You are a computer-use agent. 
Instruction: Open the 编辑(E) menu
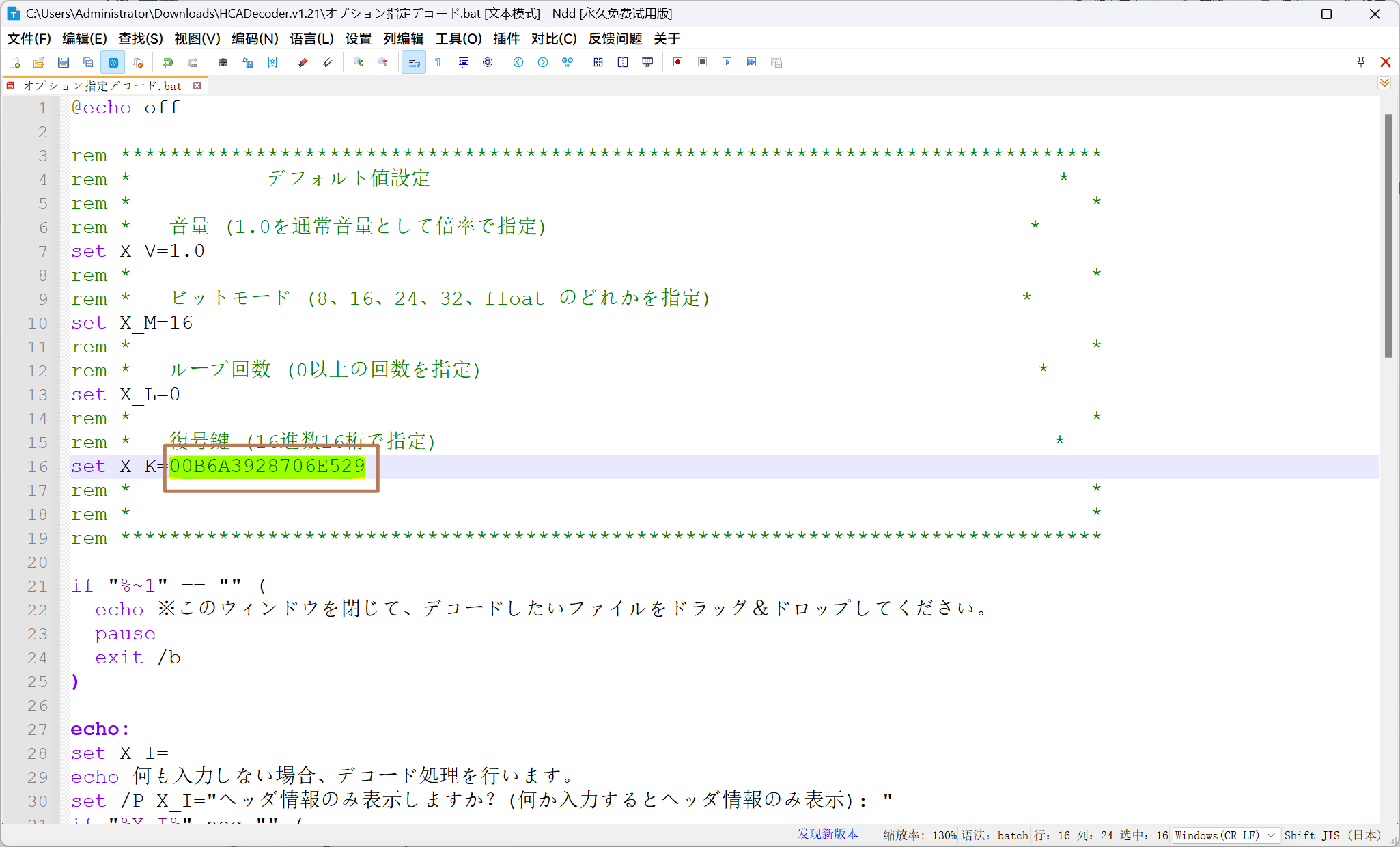[85, 39]
